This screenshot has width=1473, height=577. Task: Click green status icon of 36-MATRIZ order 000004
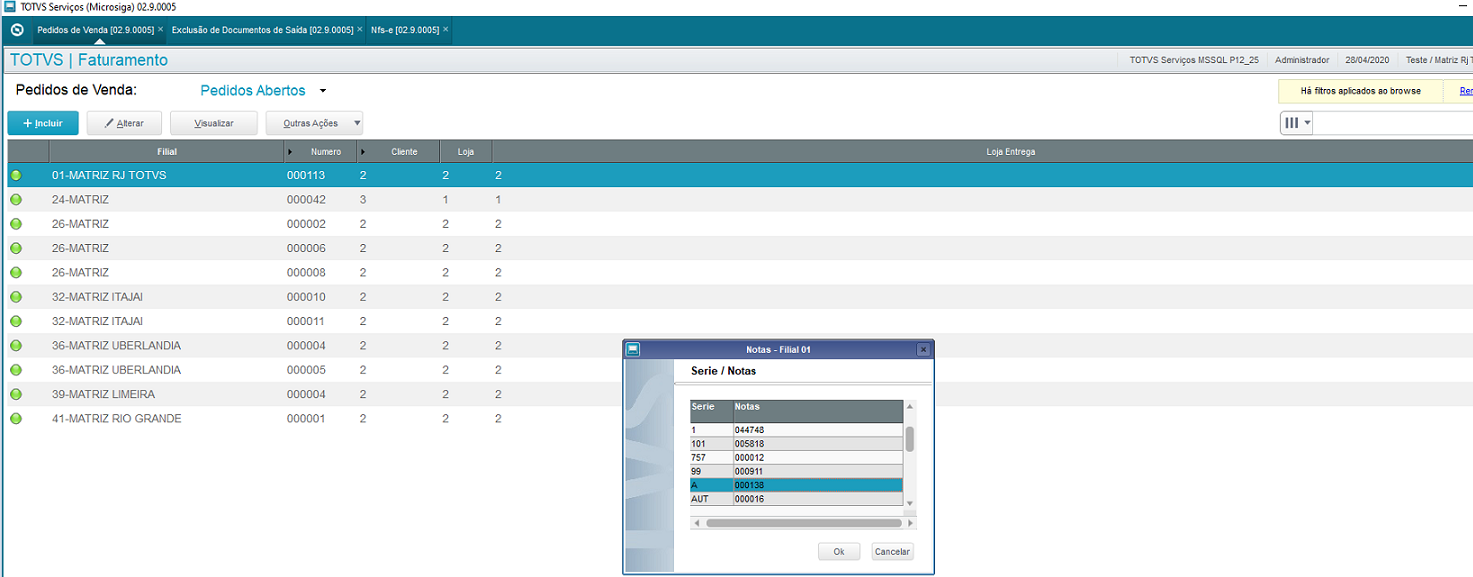16,345
